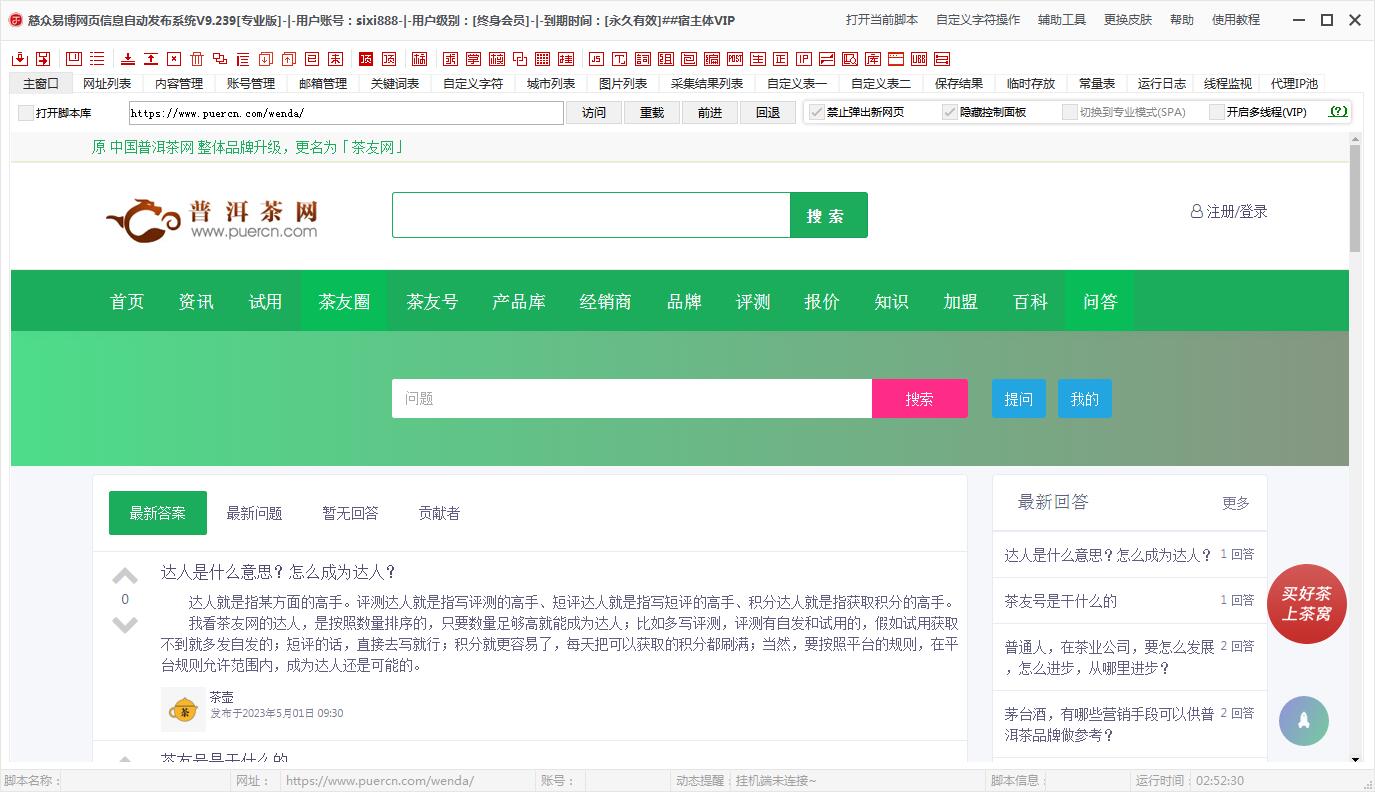The width and height of the screenshot is (1375, 792).
Task: Click the red 买好茶上茶窝 floating badge
Action: (1307, 604)
